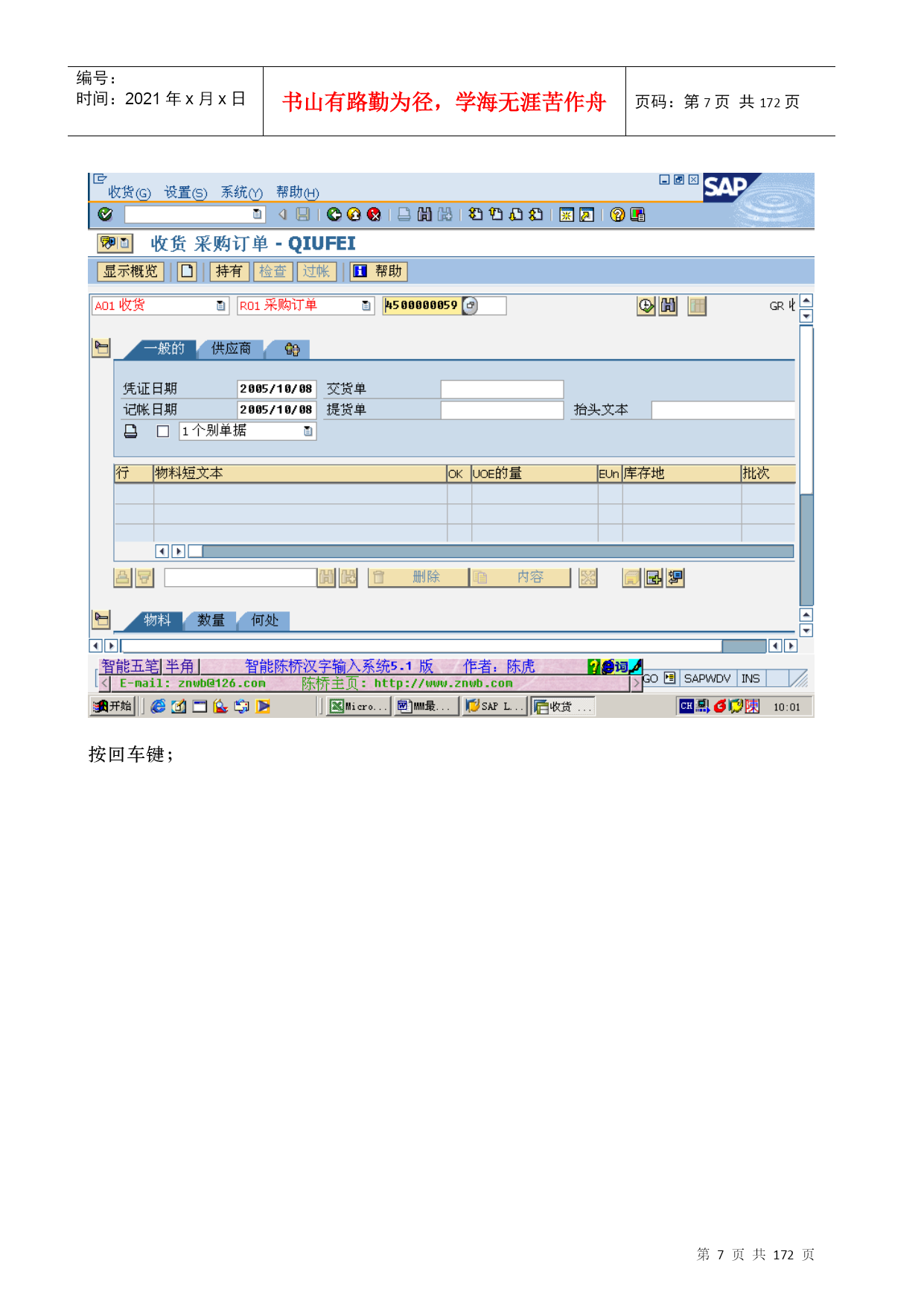Click the 抬头文本 input field
The image size is (924, 1307).
pyautogui.click(x=723, y=410)
